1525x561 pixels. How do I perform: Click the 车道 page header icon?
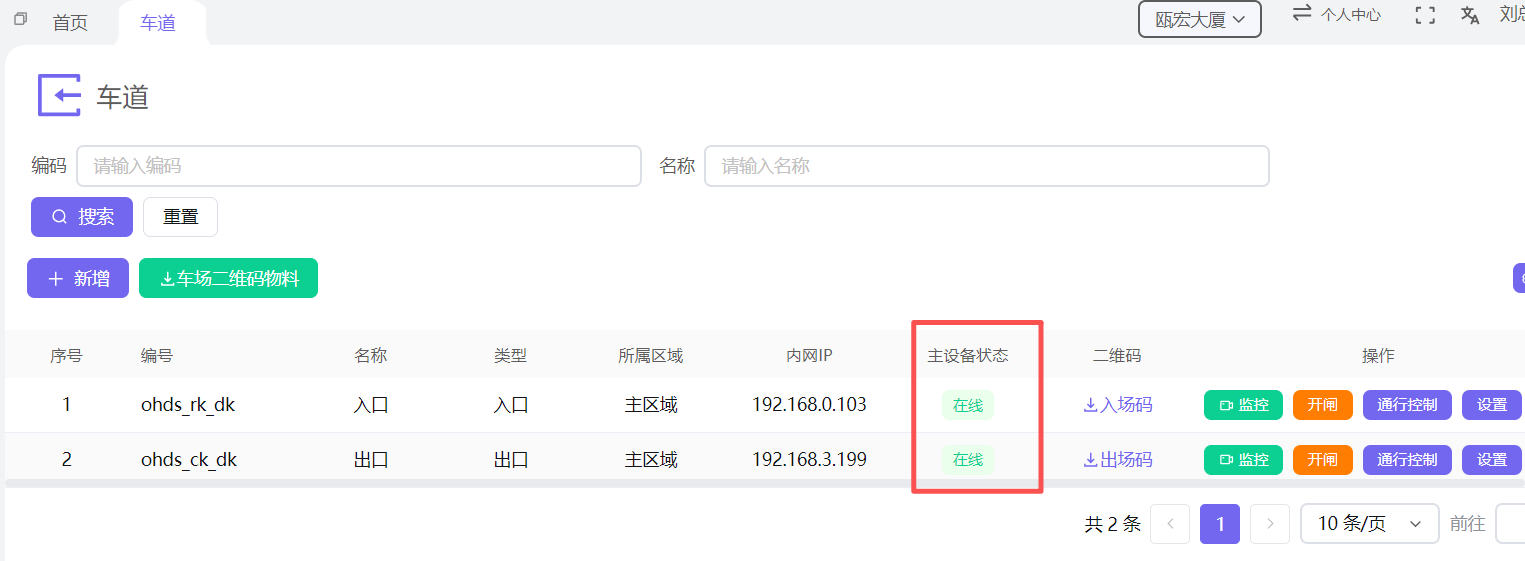pos(59,95)
